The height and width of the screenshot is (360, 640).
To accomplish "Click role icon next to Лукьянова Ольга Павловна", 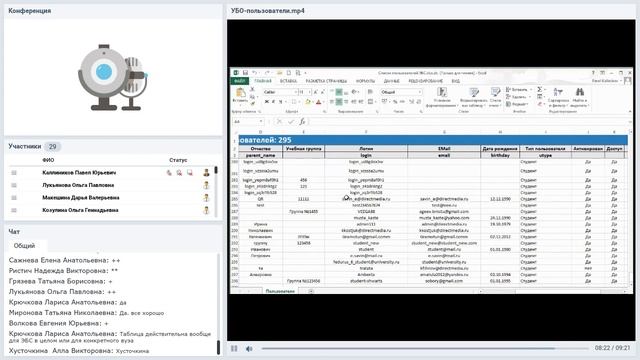I will point(207,185).
